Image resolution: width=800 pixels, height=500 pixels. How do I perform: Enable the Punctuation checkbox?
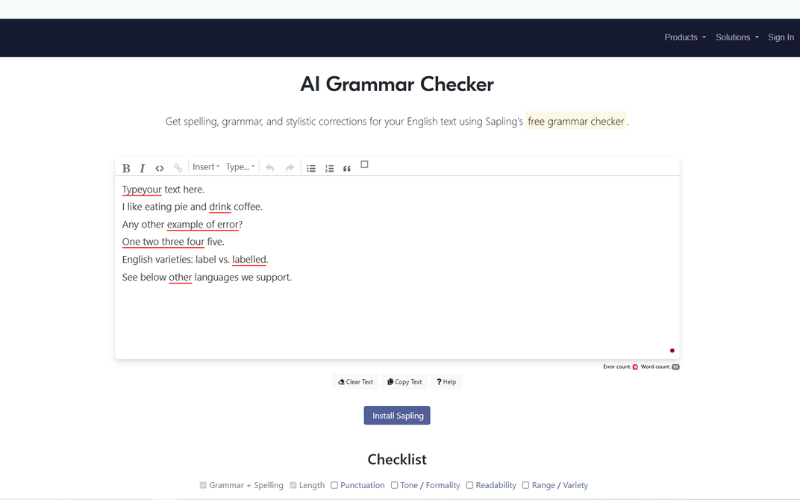coord(334,485)
